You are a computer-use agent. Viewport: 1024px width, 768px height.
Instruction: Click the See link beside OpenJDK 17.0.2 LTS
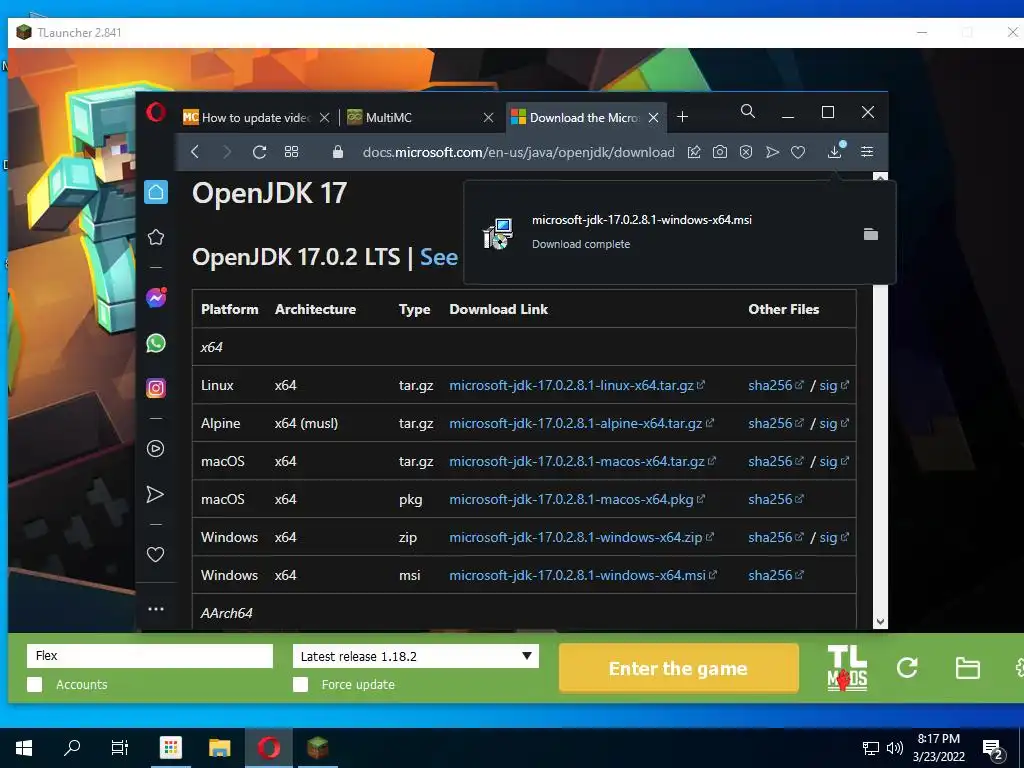click(438, 257)
